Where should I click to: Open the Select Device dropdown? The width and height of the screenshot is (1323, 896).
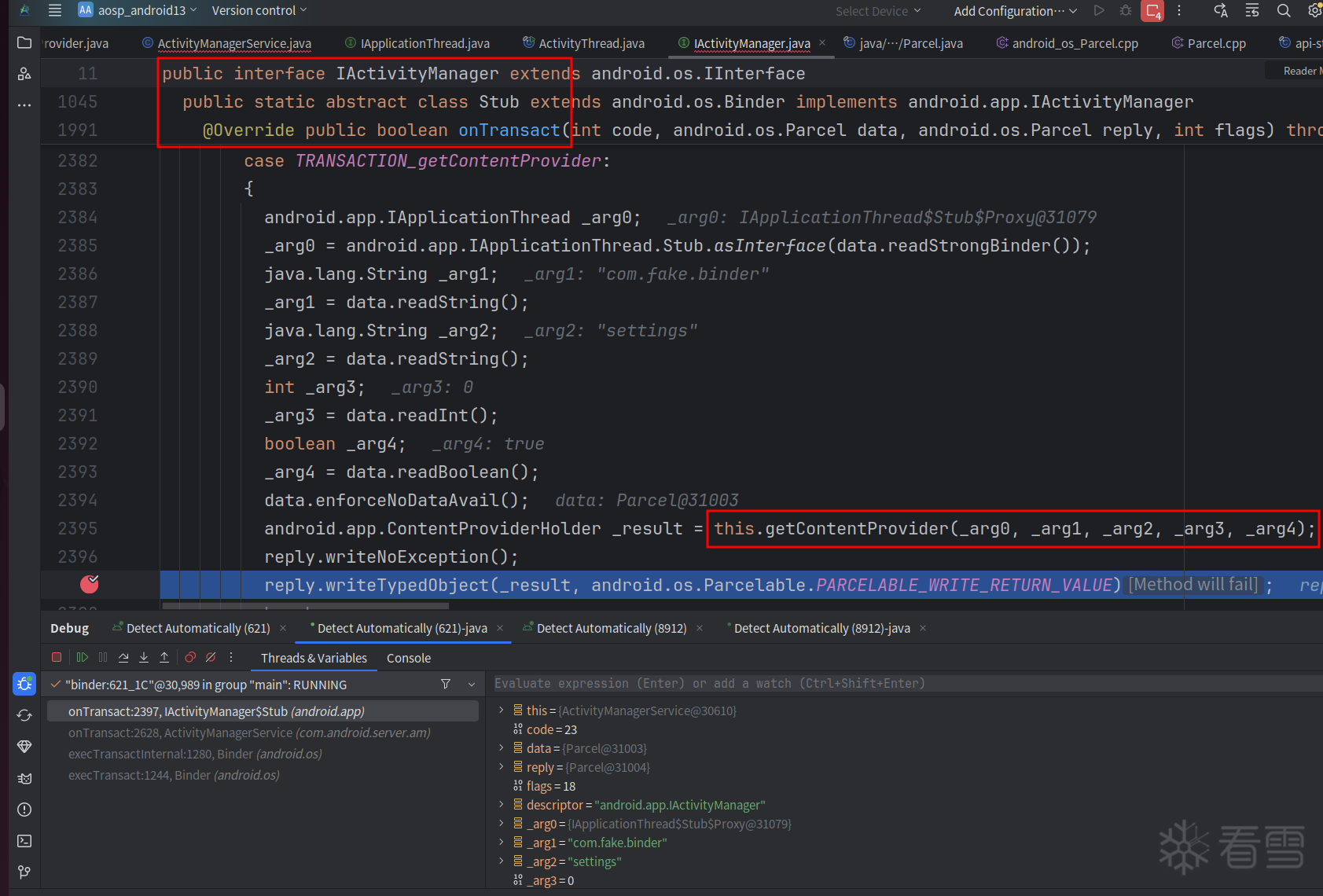coord(878,11)
